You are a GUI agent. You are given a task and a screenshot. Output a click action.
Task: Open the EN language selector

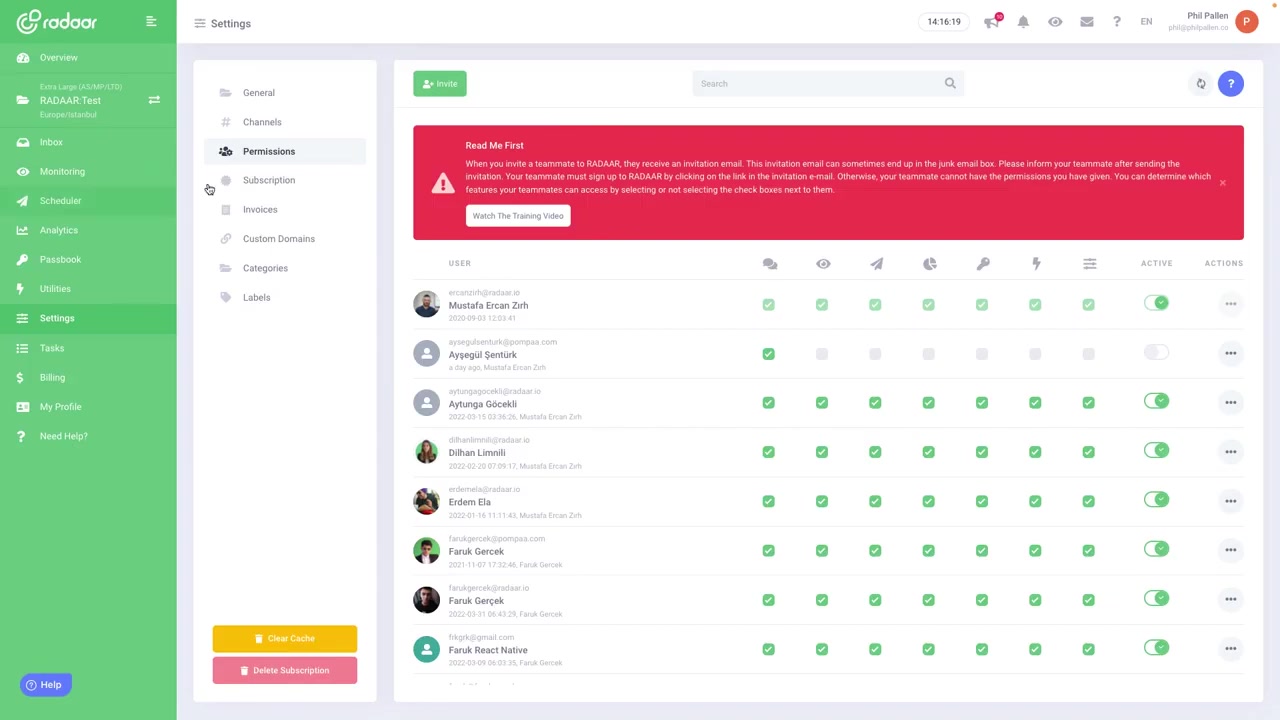(1146, 22)
